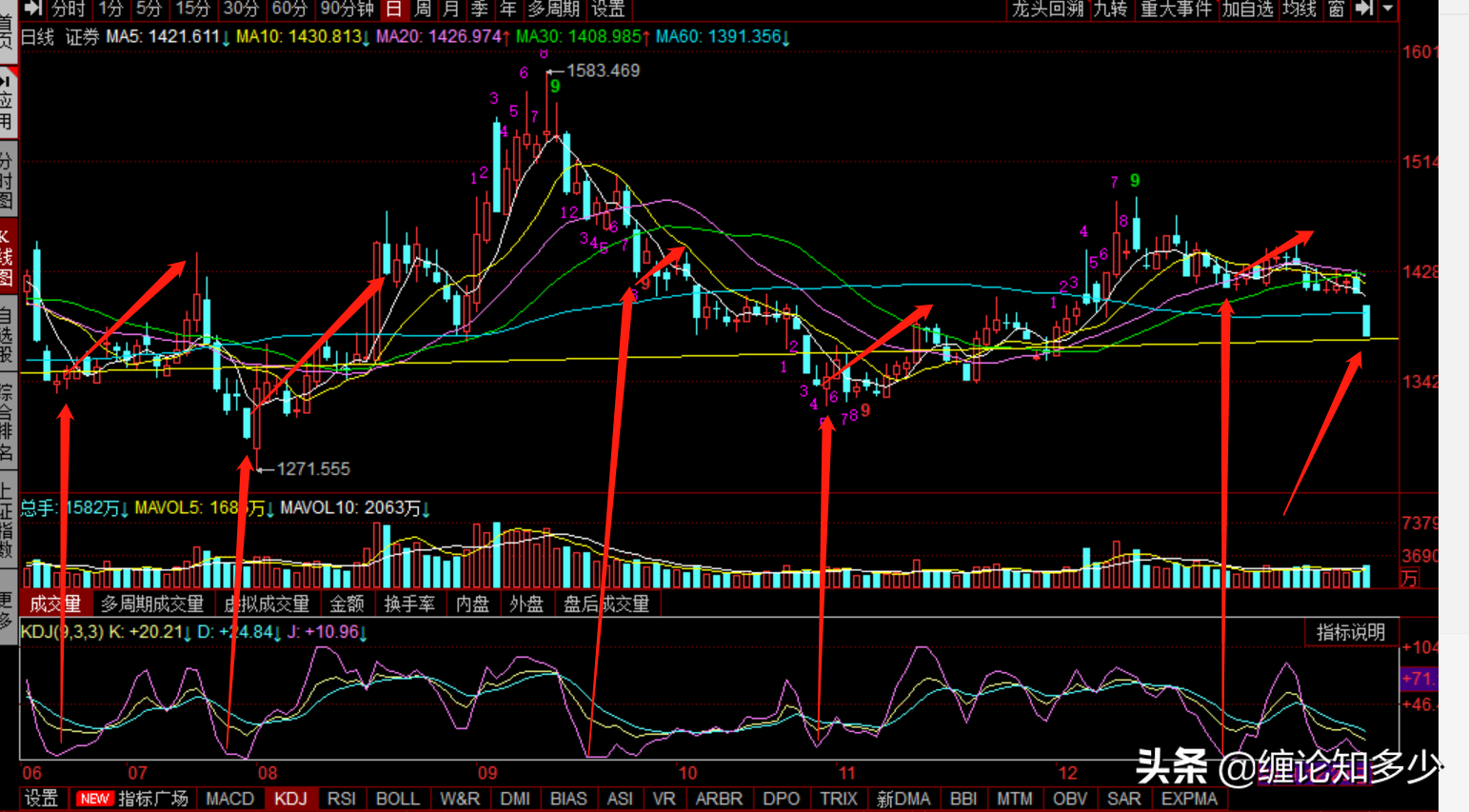Toggle the 均线 moving averages
Image resolution: width=1469 pixels, height=812 pixels.
click(1300, 9)
